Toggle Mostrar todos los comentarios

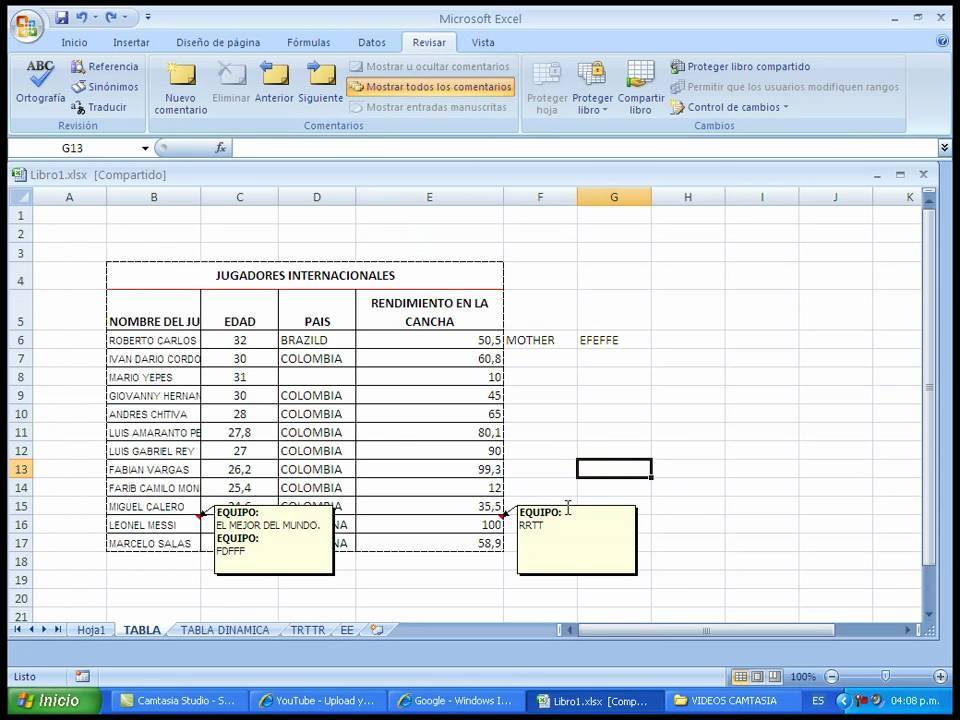pos(430,87)
